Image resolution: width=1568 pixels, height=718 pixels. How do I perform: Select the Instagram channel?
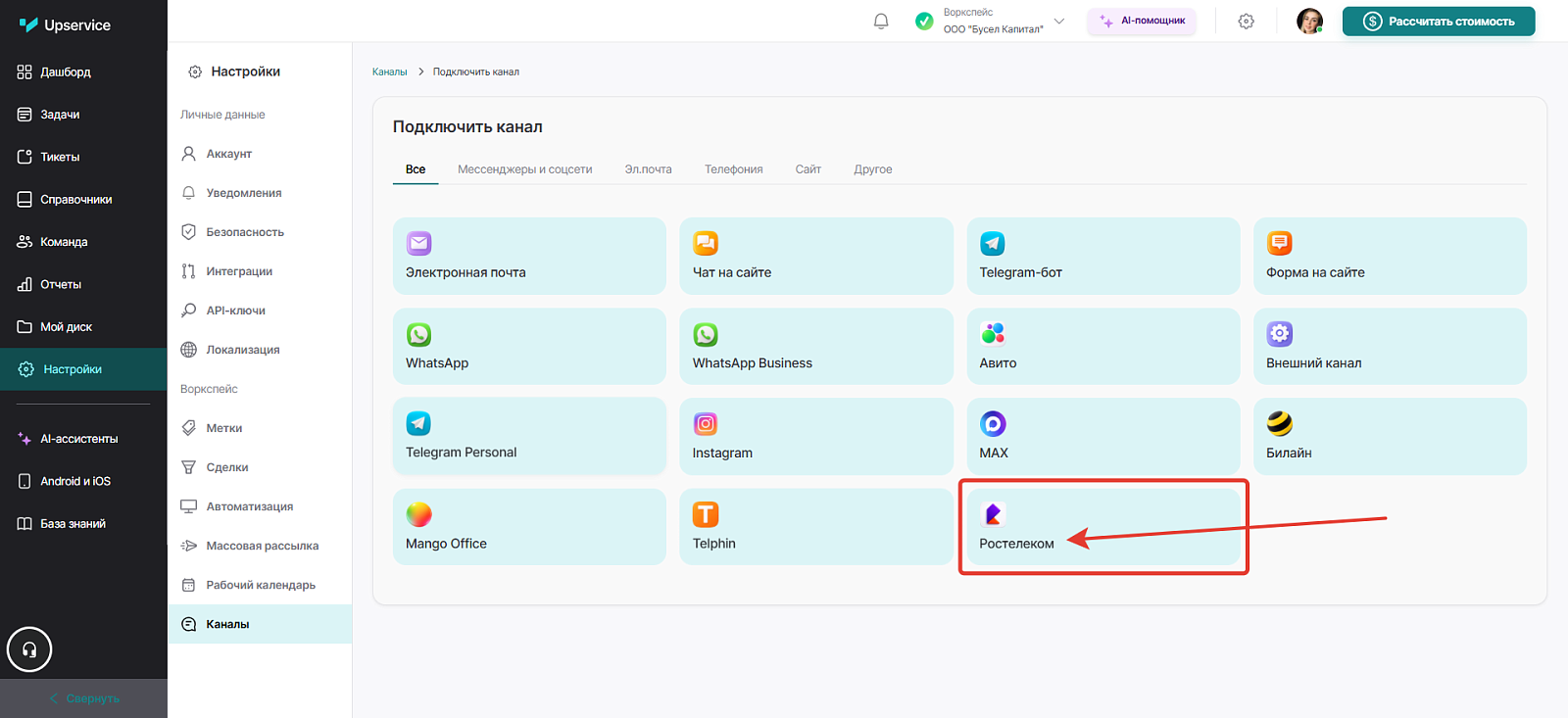[816, 437]
